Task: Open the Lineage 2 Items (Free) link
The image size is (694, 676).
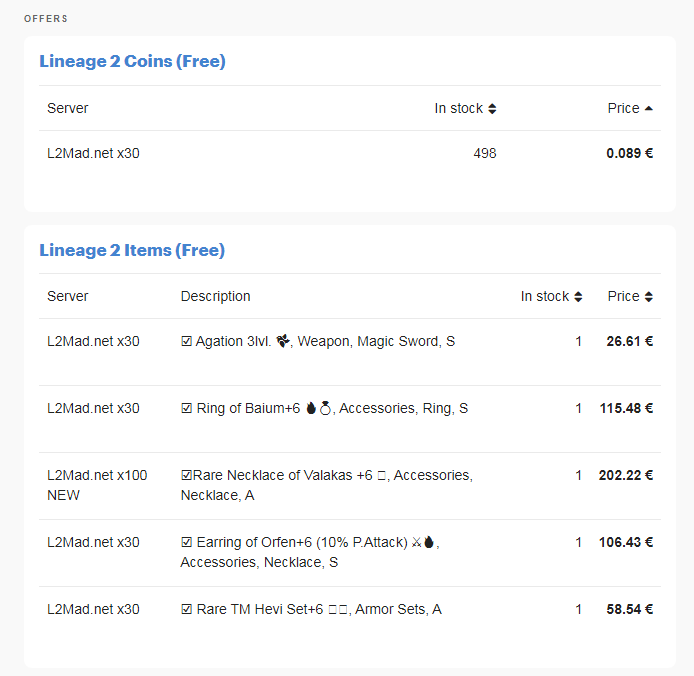Action: 132,250
